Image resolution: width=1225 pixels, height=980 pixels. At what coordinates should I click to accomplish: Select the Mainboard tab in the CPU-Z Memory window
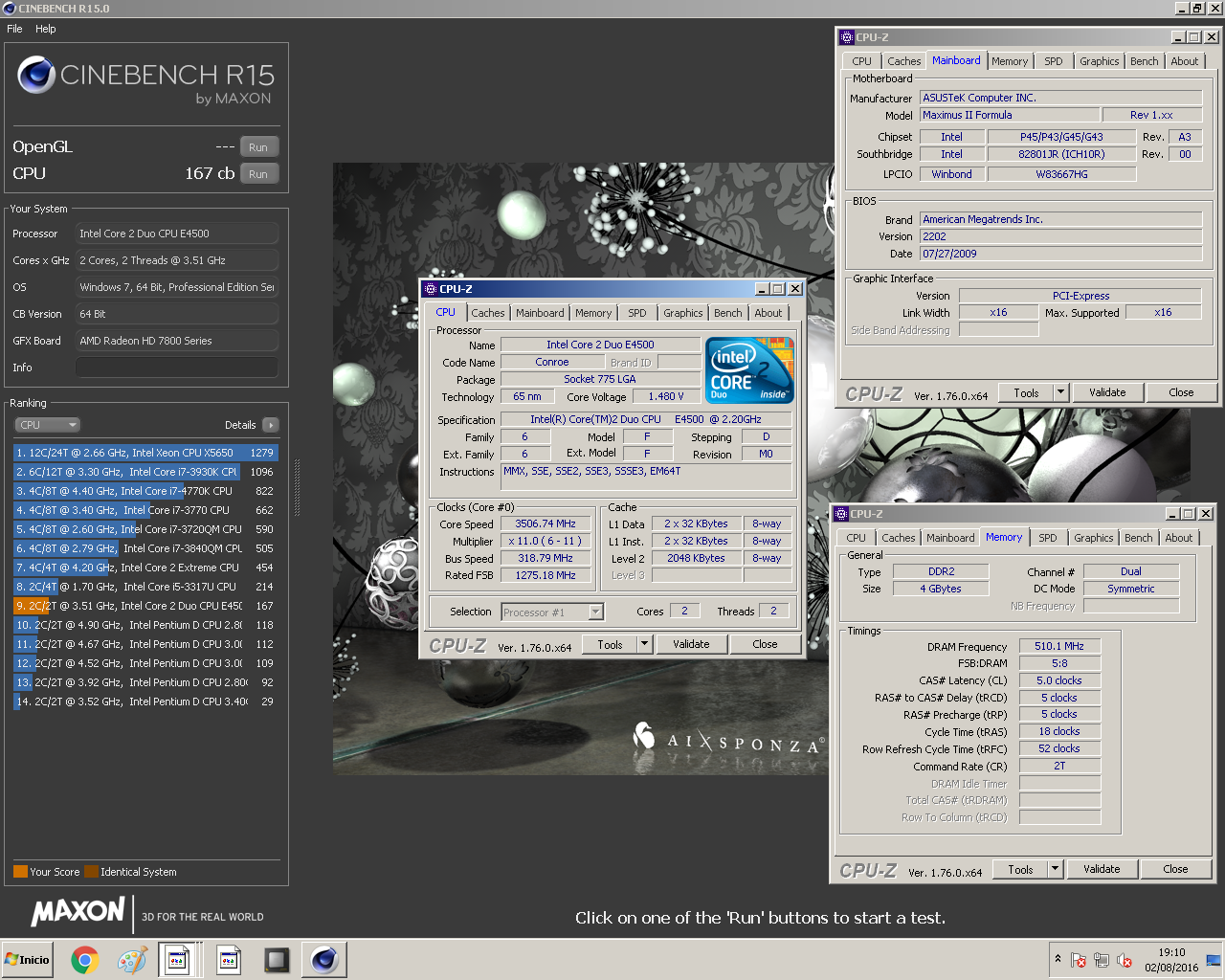pos(950,538)
